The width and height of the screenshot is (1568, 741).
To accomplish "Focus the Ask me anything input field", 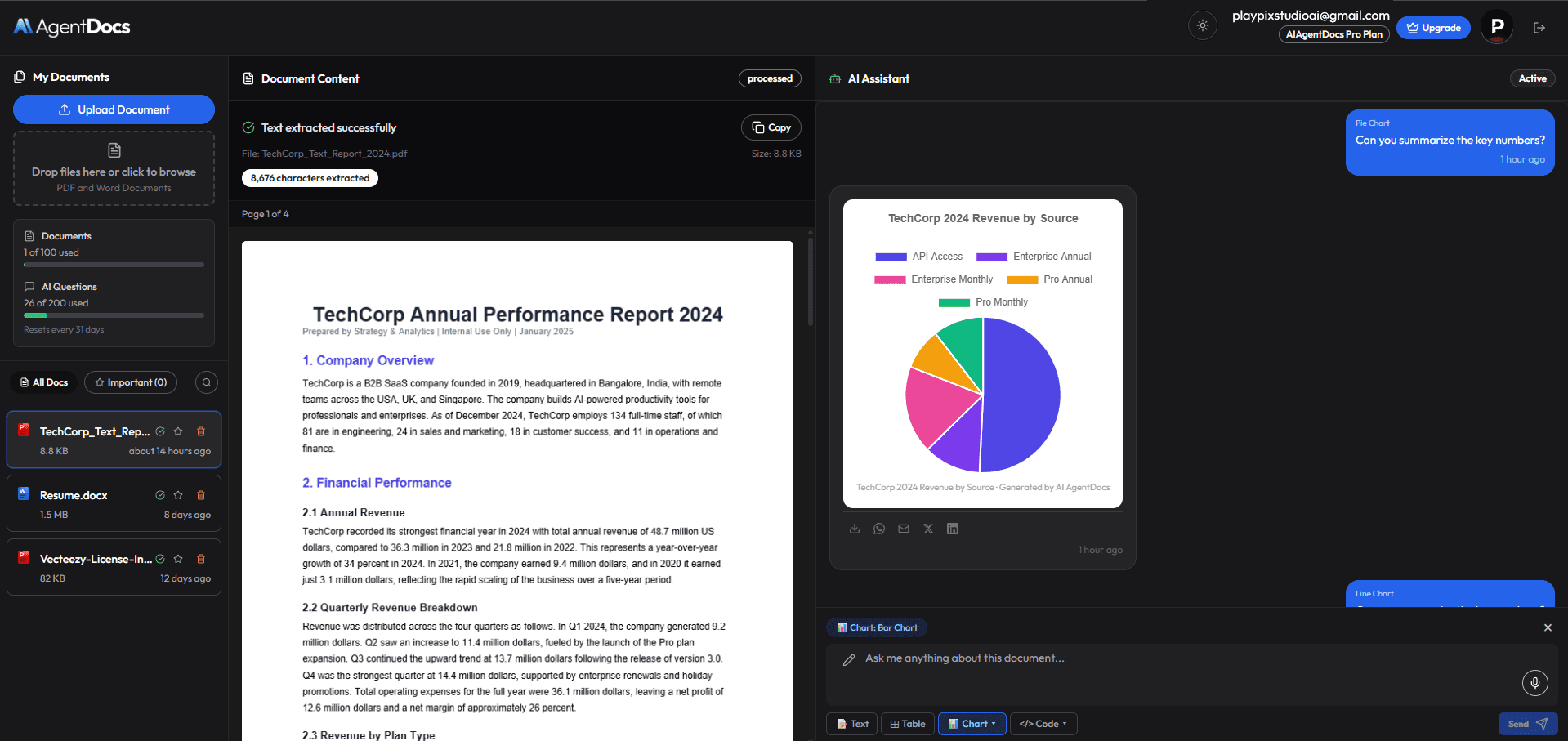I will (x=1192, y=675).
